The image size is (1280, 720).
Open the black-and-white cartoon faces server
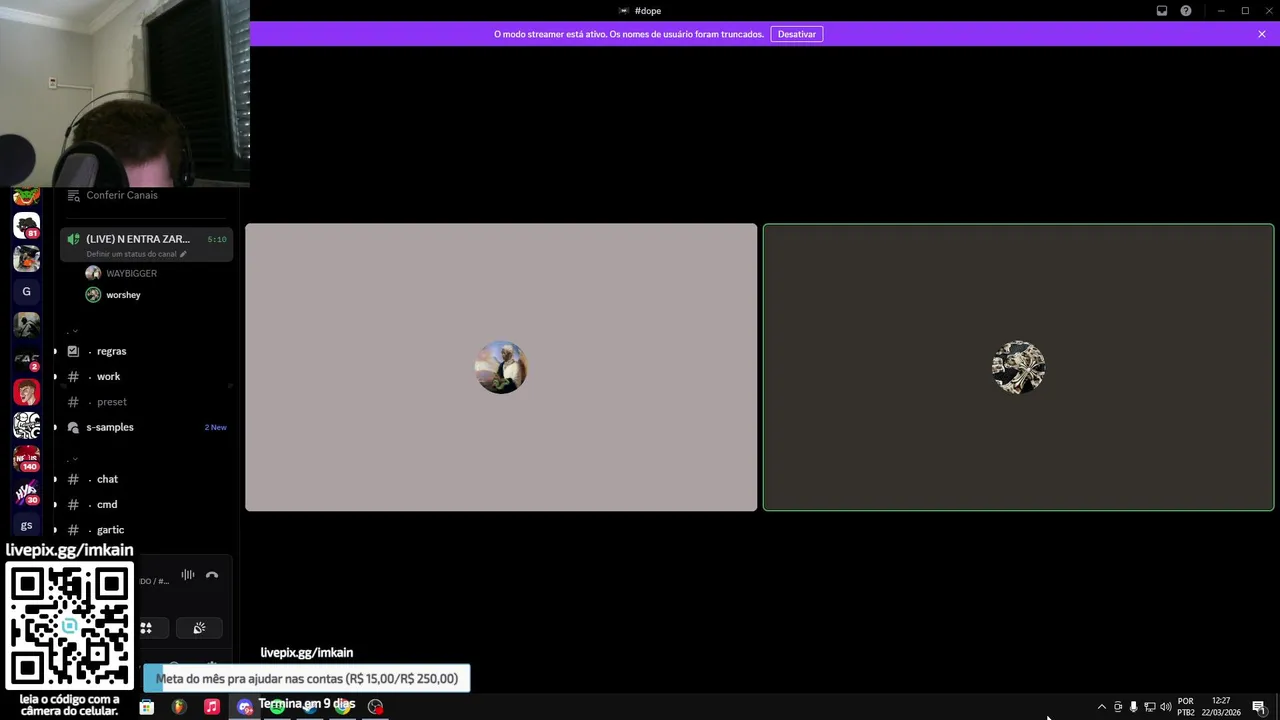coord(27,425)
